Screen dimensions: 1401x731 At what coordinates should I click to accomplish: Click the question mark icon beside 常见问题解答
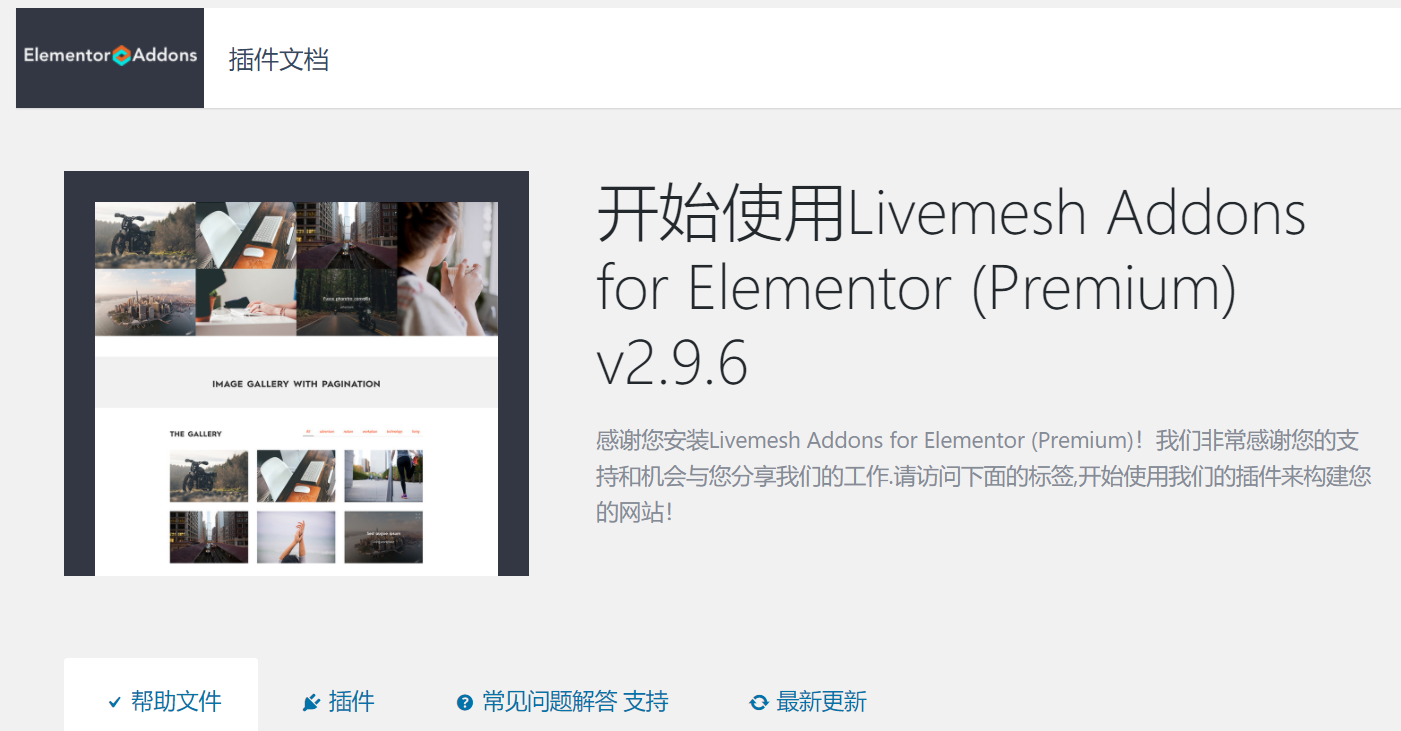(464, 703)
